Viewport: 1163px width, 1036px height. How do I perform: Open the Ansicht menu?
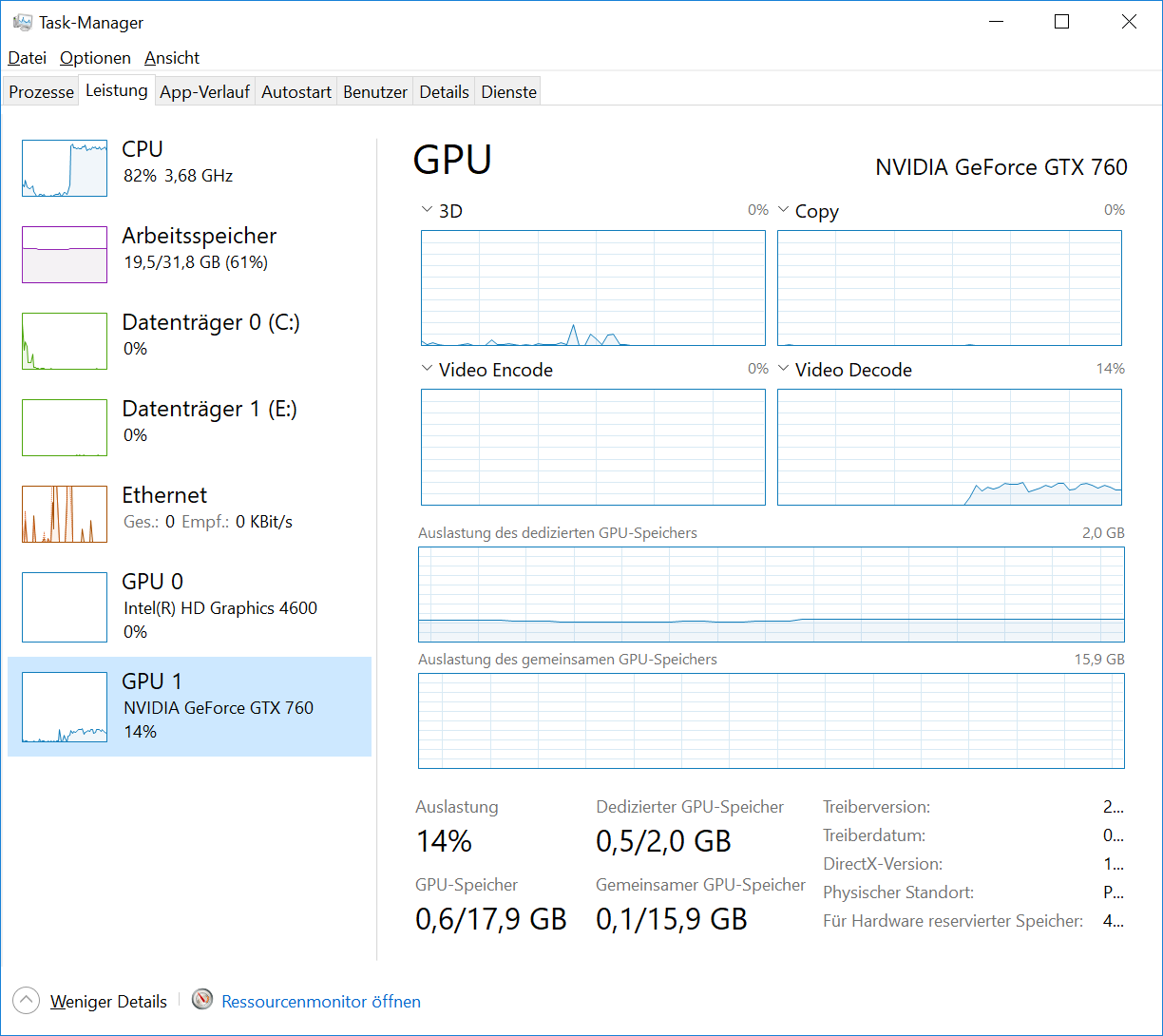click(x=172, y=58)
